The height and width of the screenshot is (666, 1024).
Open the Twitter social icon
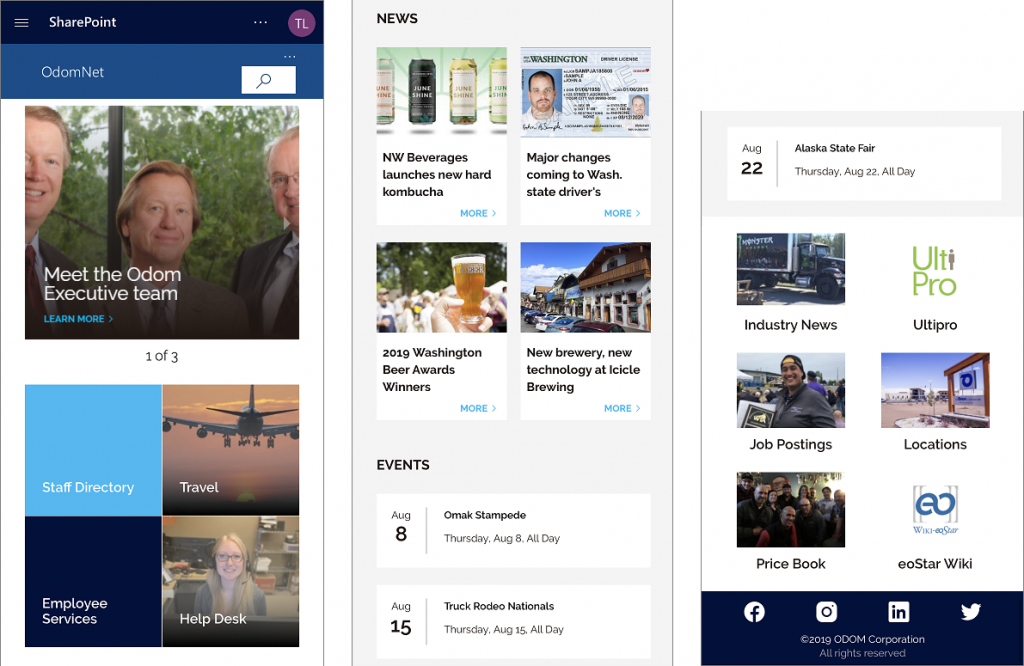tap(970, 612)
